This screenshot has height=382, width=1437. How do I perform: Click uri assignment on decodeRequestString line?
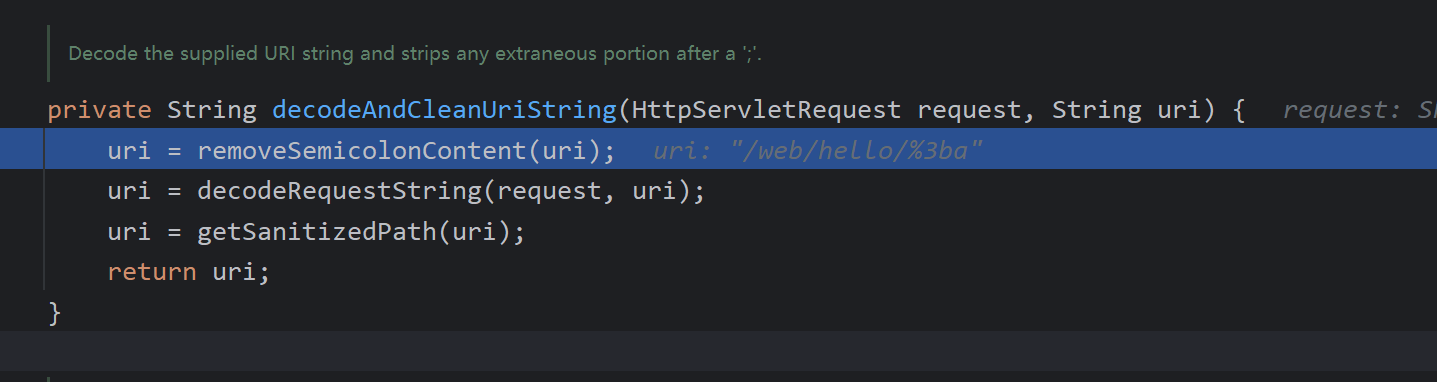point(130,191)
